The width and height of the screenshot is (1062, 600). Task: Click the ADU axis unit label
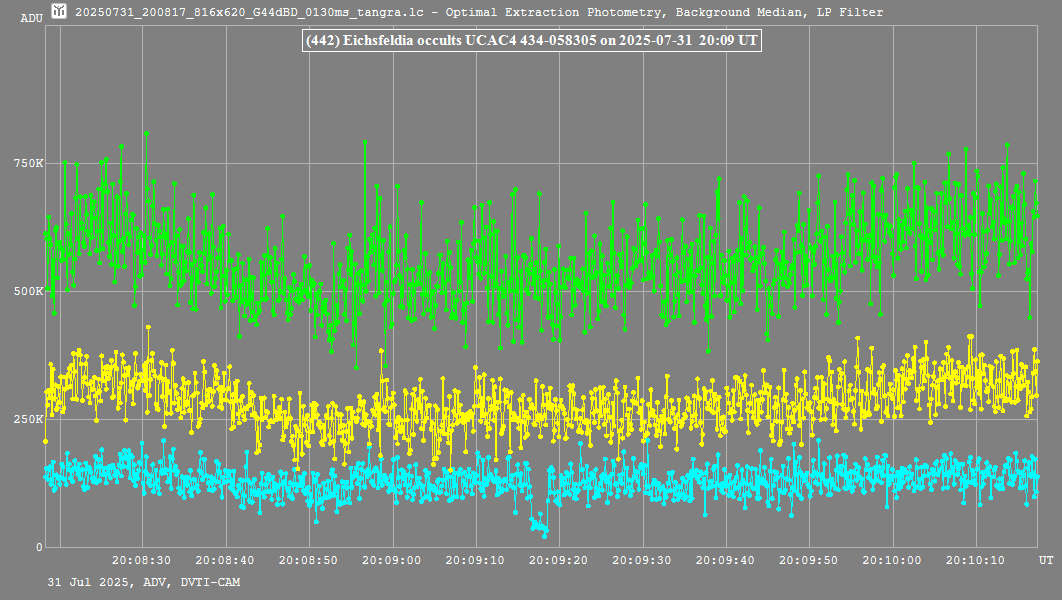coord(31,18)
